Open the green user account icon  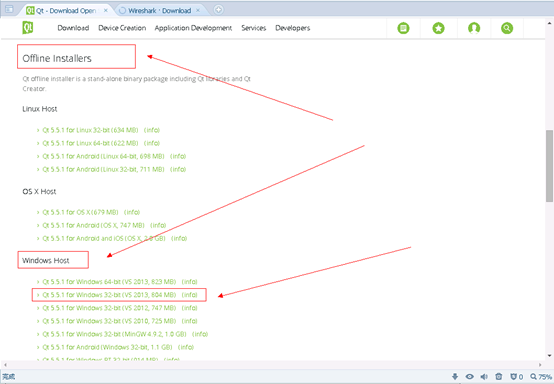point(474,28)
